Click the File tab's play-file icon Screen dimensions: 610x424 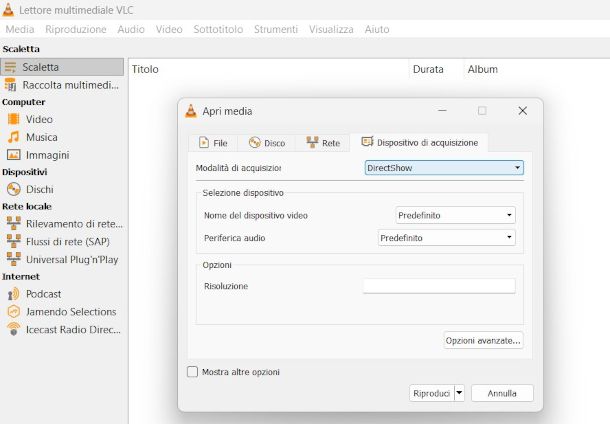click(x=203, y=142)
